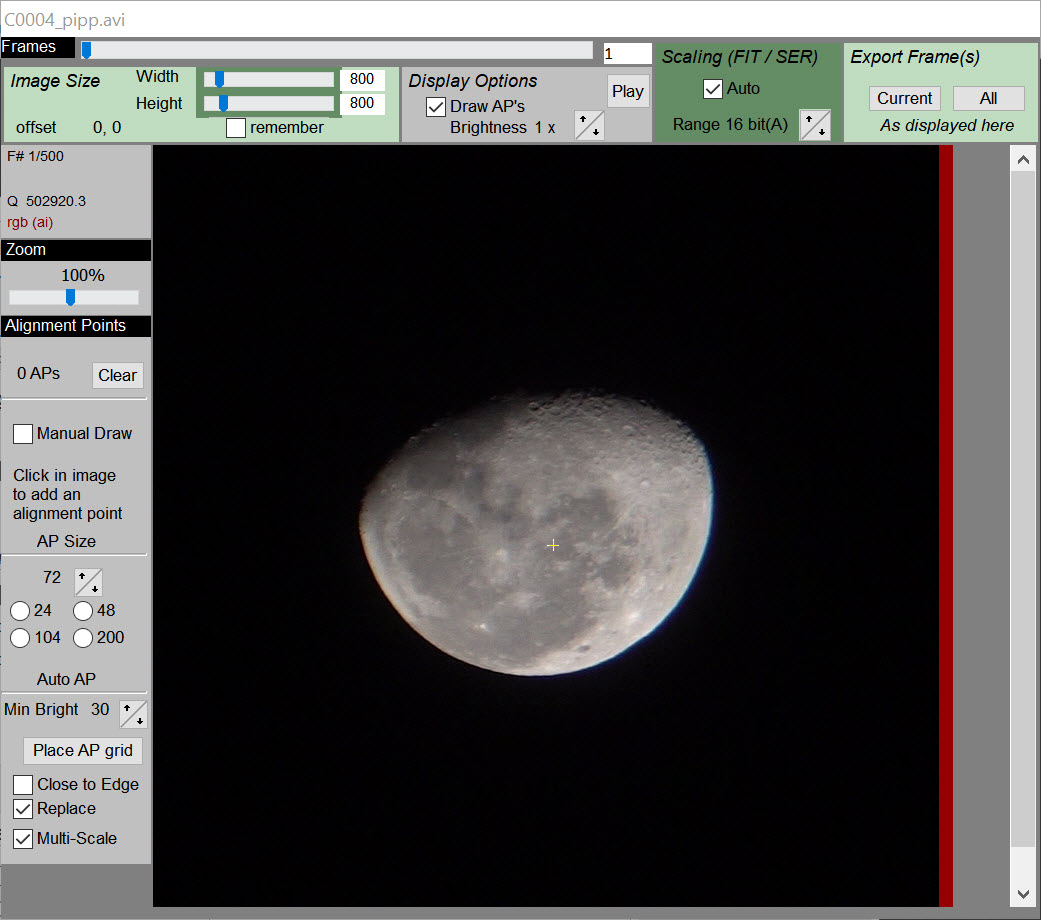Toggle the Draw AP's checkbox
Image resolution: width=1041 pixels, height=920 pixels.
[x=436, y=107]
